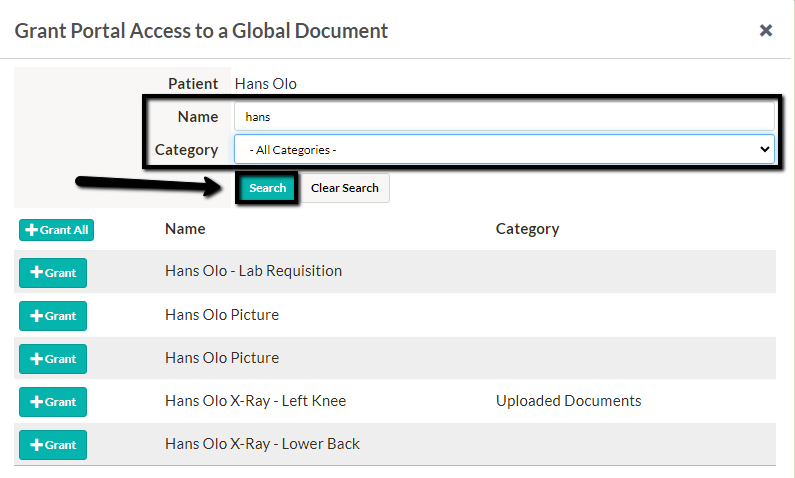Click the Category dropdown chevron arrow
The width and height of the screenshot is (795, 478).
pos(765,150)
